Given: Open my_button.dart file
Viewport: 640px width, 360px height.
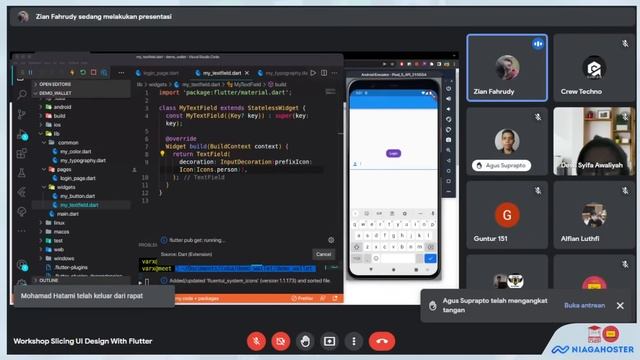Looking at the screenshot, I should tap(74, 196).
